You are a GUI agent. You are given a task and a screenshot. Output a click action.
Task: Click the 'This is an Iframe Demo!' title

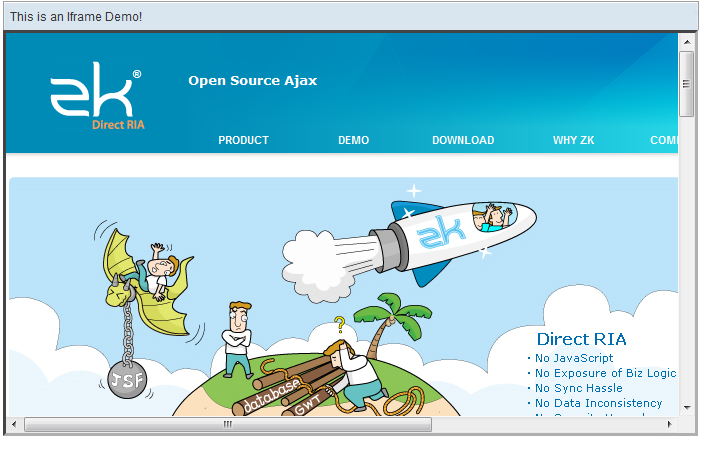[x=76, y=17]
